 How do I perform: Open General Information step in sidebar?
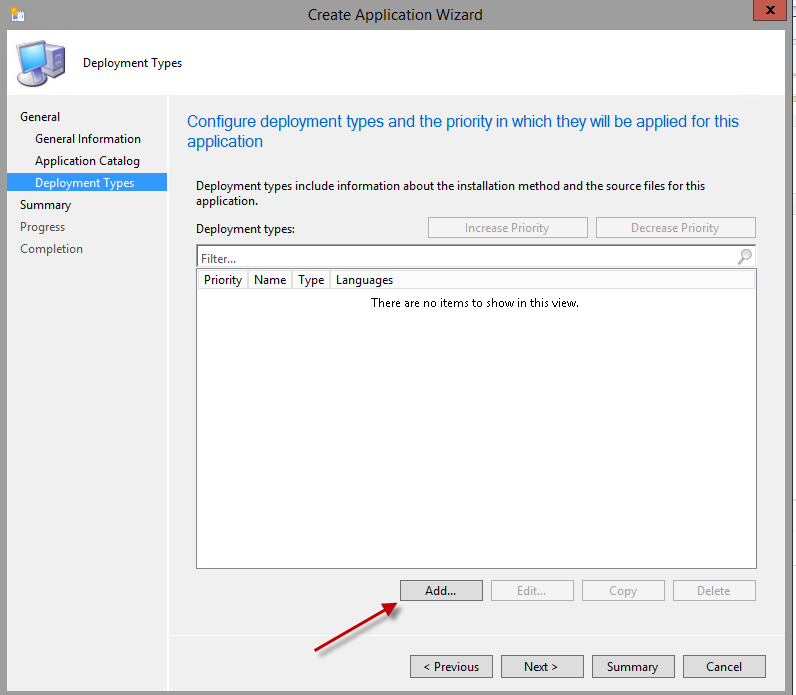pos(88,139)
